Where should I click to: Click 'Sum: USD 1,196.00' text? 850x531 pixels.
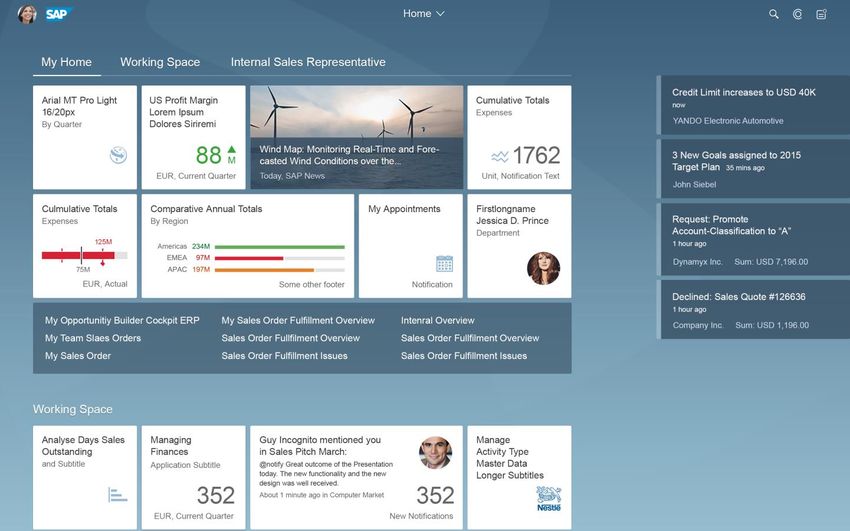(772, 325)
